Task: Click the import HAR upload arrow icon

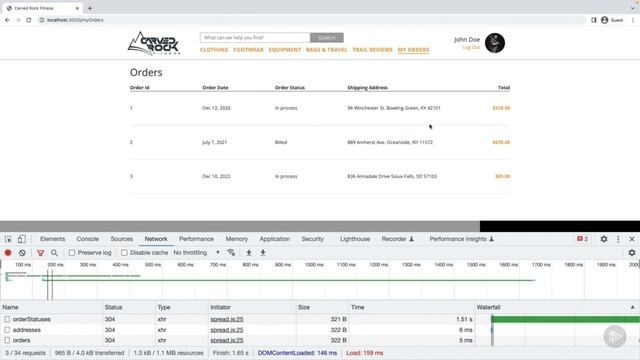Action: pyautogui.click(x=249, y=253)
